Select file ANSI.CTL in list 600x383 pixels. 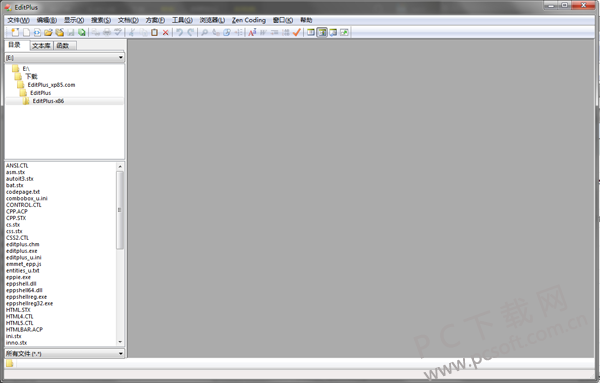tap(17, 166)
